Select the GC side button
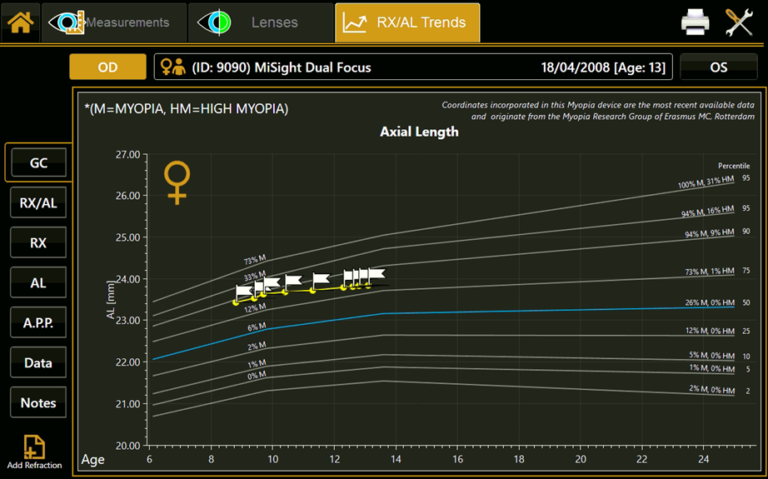This screenshot has height=479, width=768. click(38, 162)
